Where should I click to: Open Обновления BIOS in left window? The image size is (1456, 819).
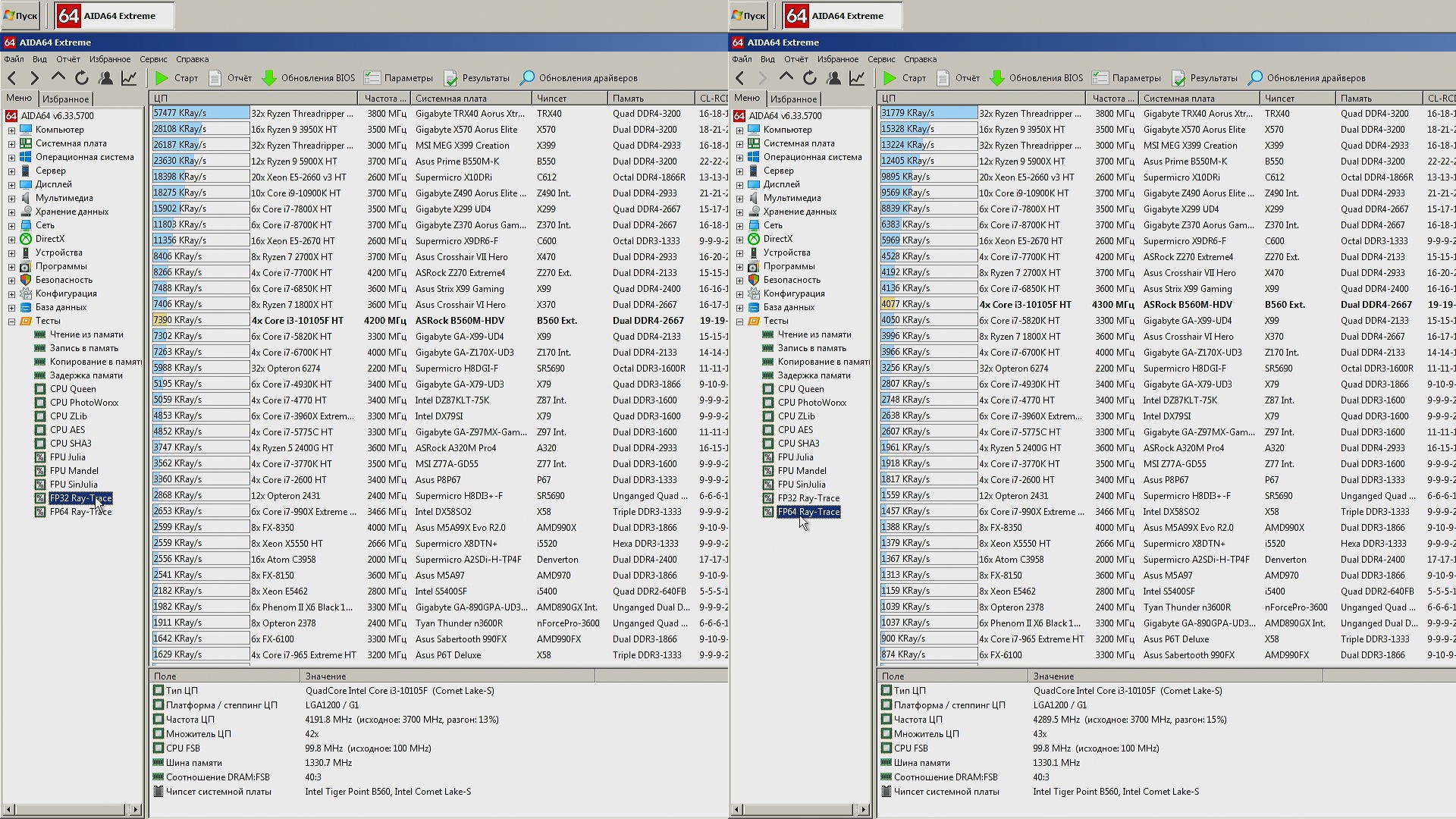click(x=308, y=78)
